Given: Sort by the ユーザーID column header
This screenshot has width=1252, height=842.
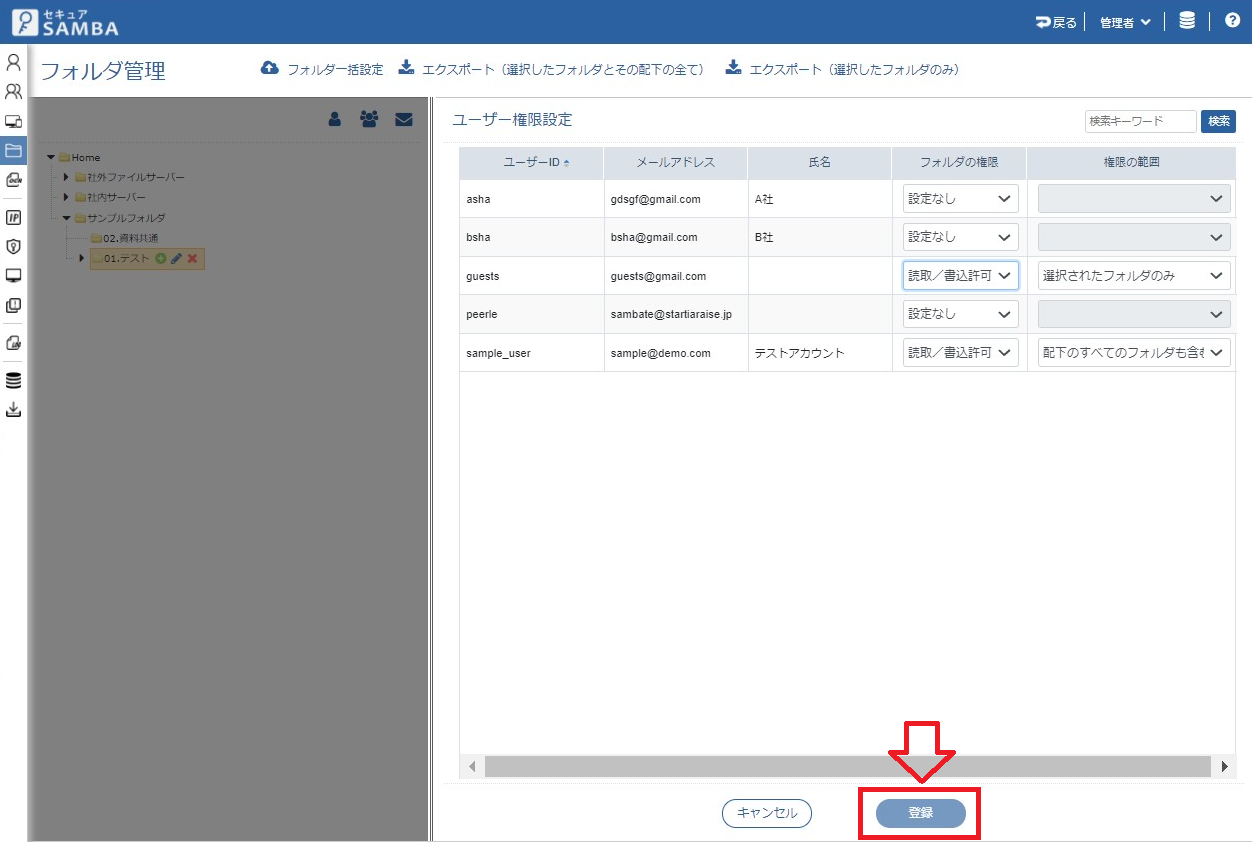Looking at the screenshot, I should tap(531, 163).
